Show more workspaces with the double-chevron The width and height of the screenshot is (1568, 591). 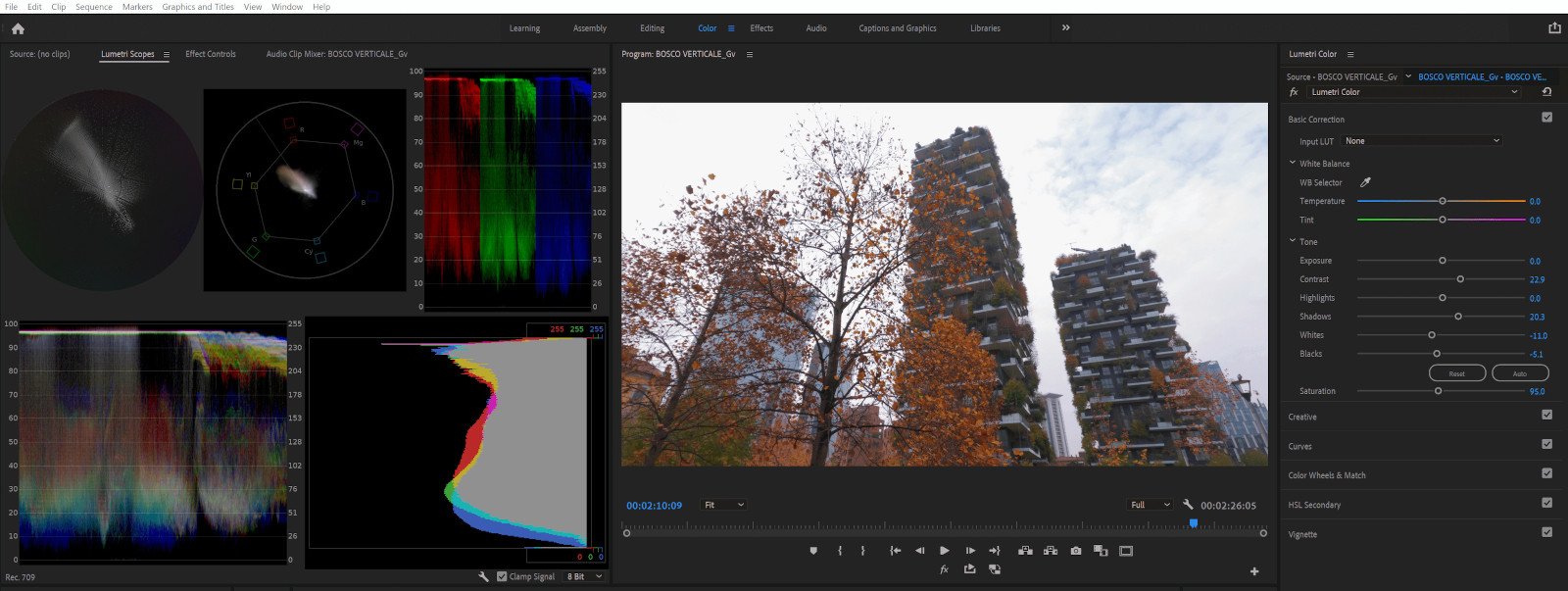pos(1065,27)
